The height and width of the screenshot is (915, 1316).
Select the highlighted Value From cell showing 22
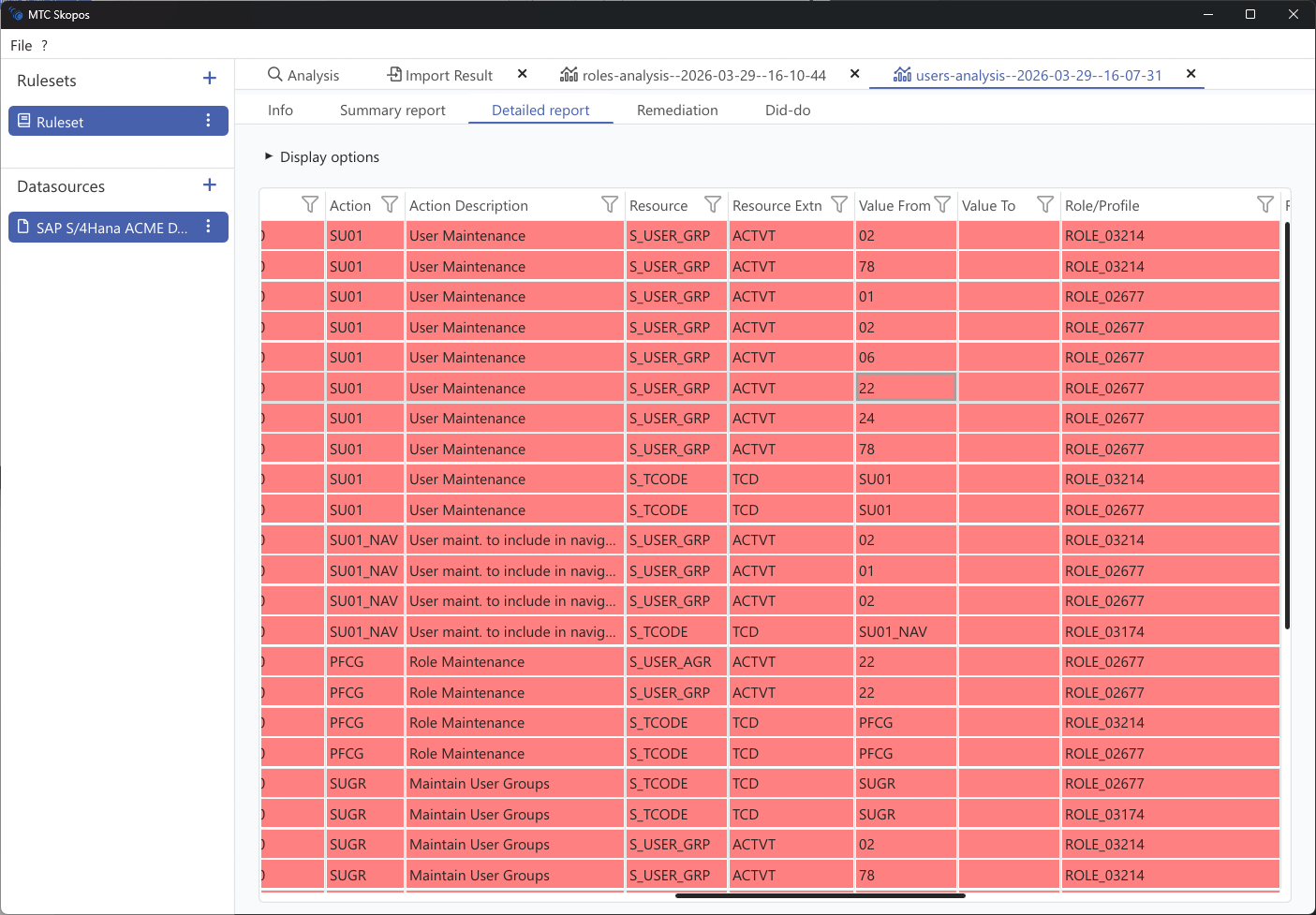pos(905,387)
